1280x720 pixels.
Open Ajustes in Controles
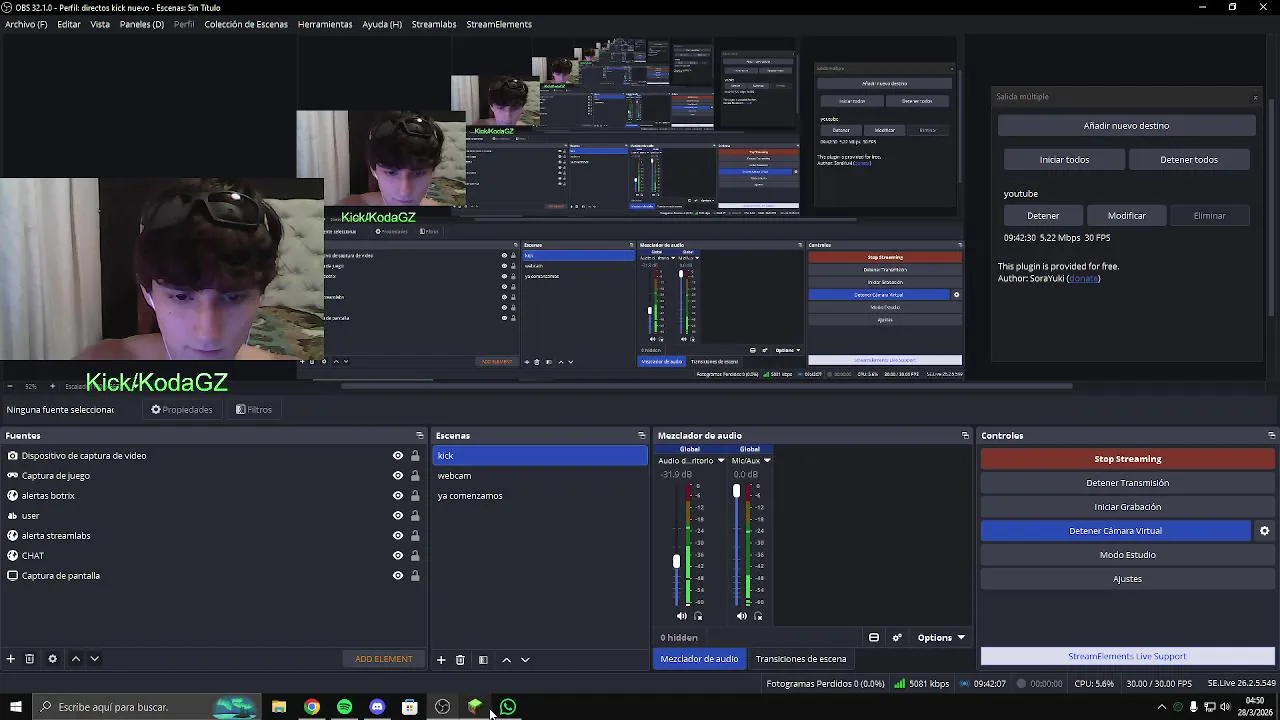coord(1127,579)
